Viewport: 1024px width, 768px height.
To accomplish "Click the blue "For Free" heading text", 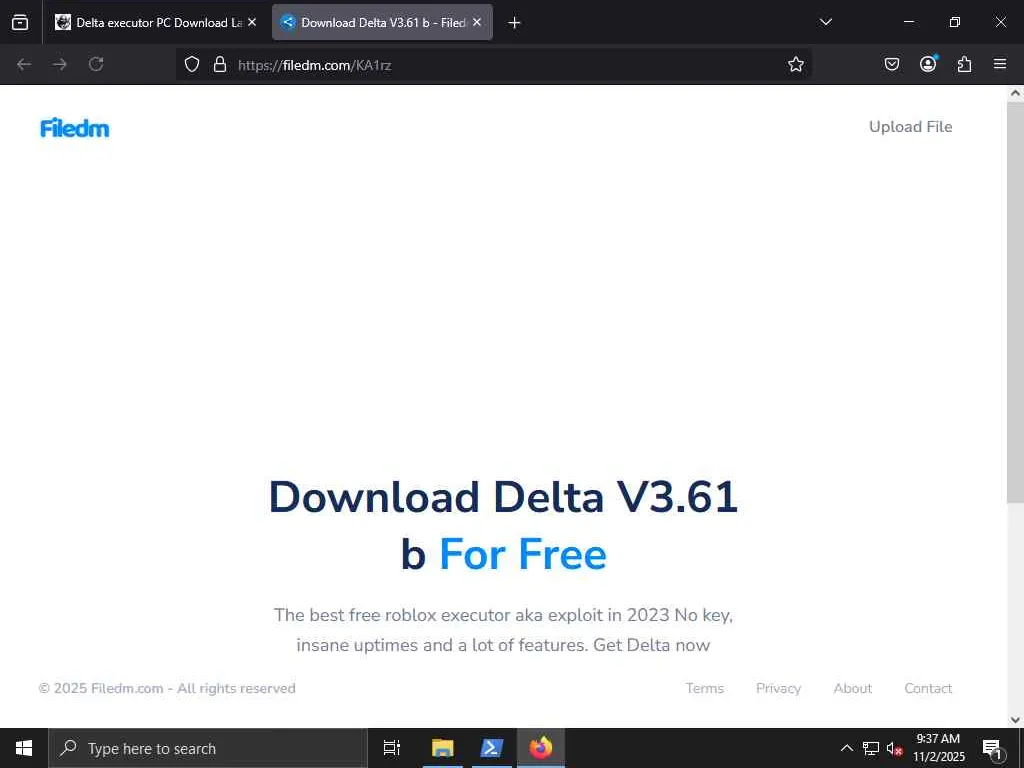I will (x=523, y=554).
